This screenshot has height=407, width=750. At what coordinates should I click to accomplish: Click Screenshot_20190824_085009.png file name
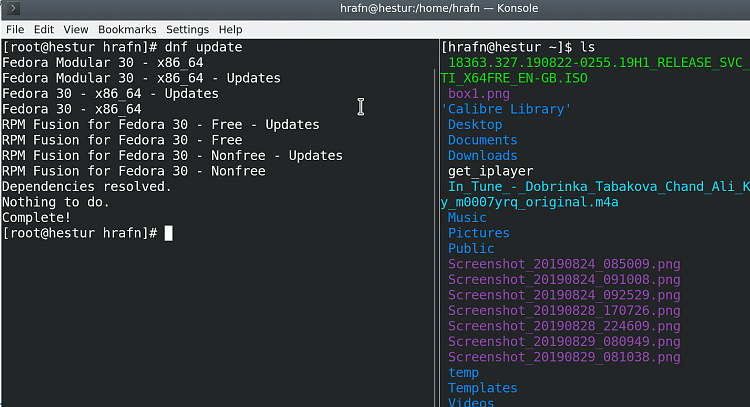564,264
